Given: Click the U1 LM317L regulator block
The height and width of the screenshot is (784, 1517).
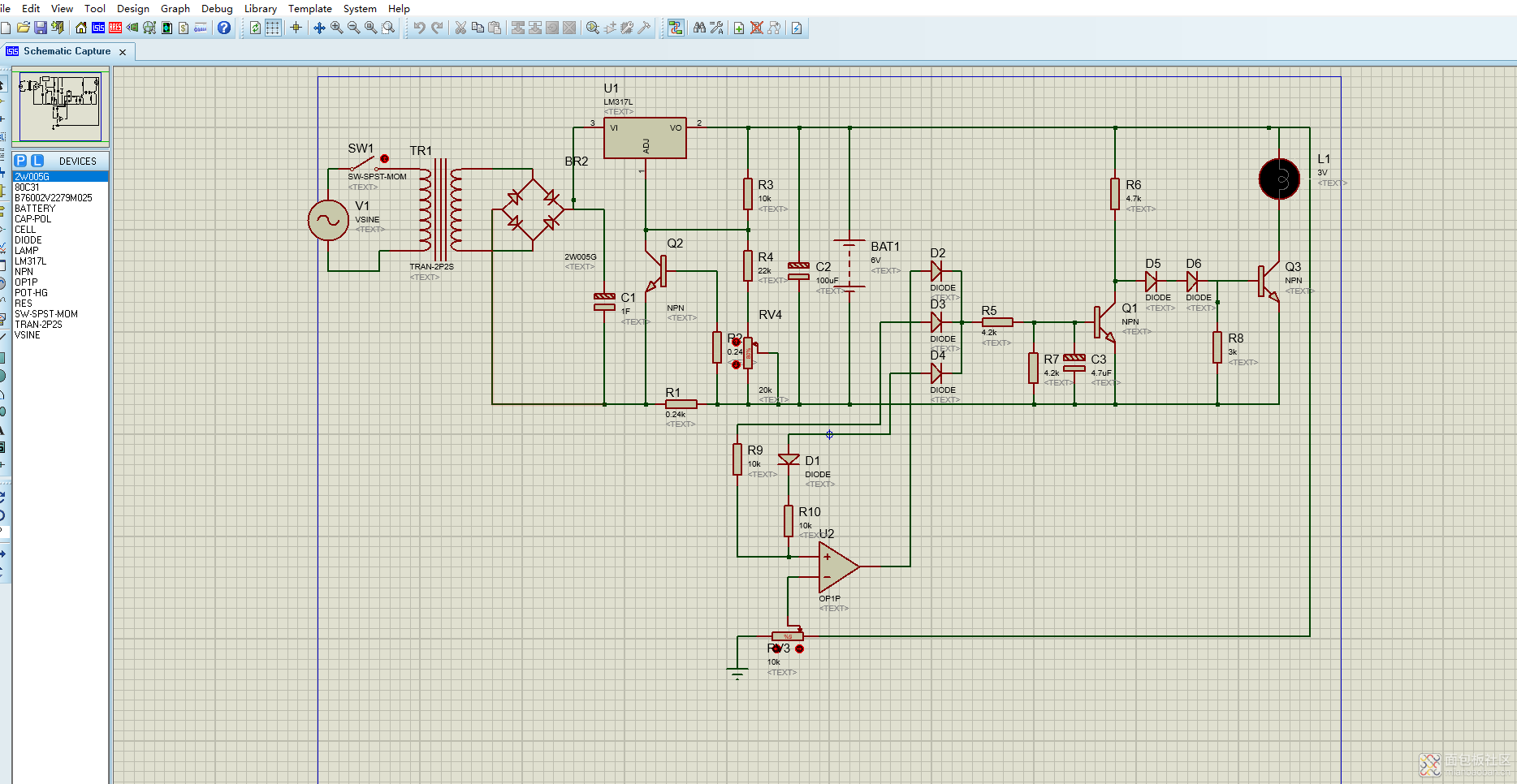Looking at the screenshot, I should [646, 138].
